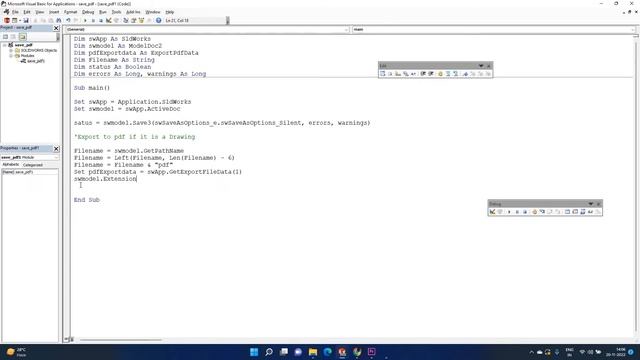Toggle Design Mode icon in Standard toolbar

(x=109, y=20)
